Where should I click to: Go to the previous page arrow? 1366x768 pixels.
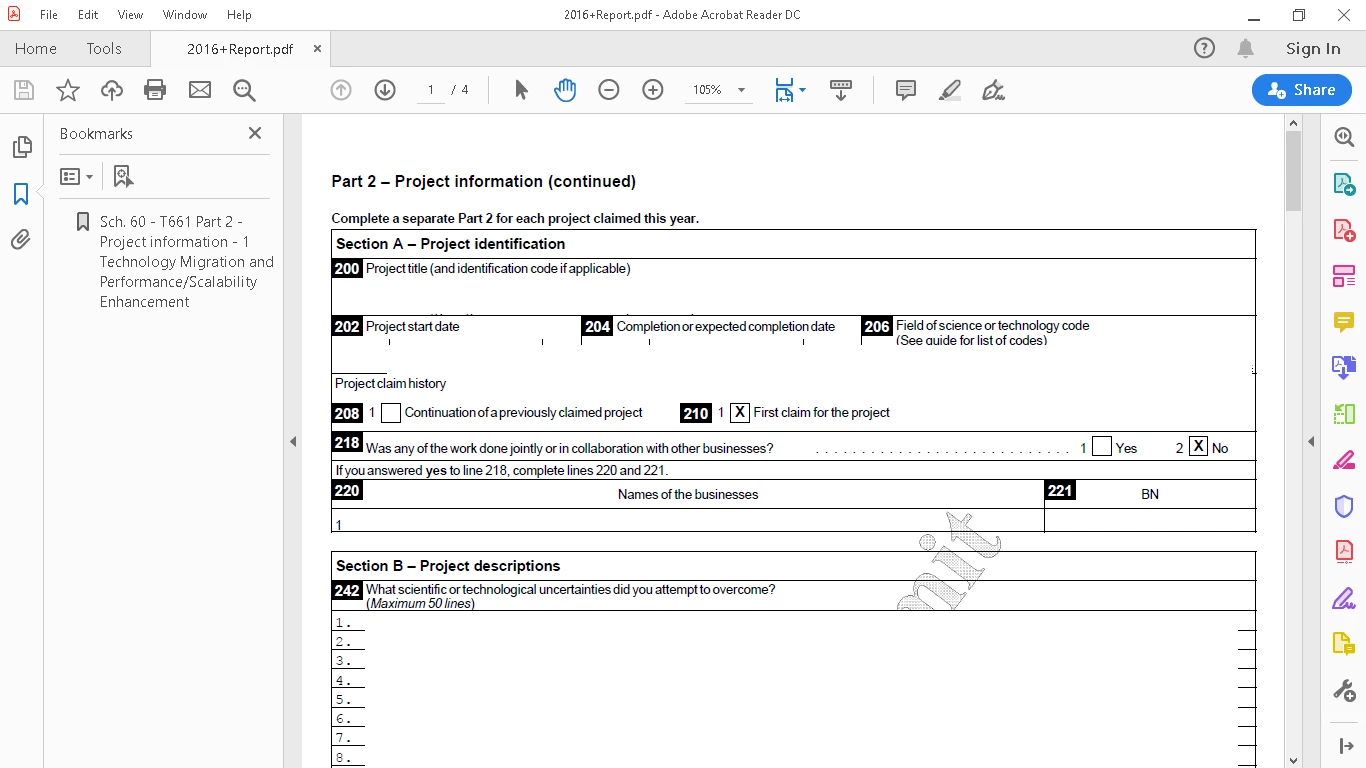click(x=341, y=90)
